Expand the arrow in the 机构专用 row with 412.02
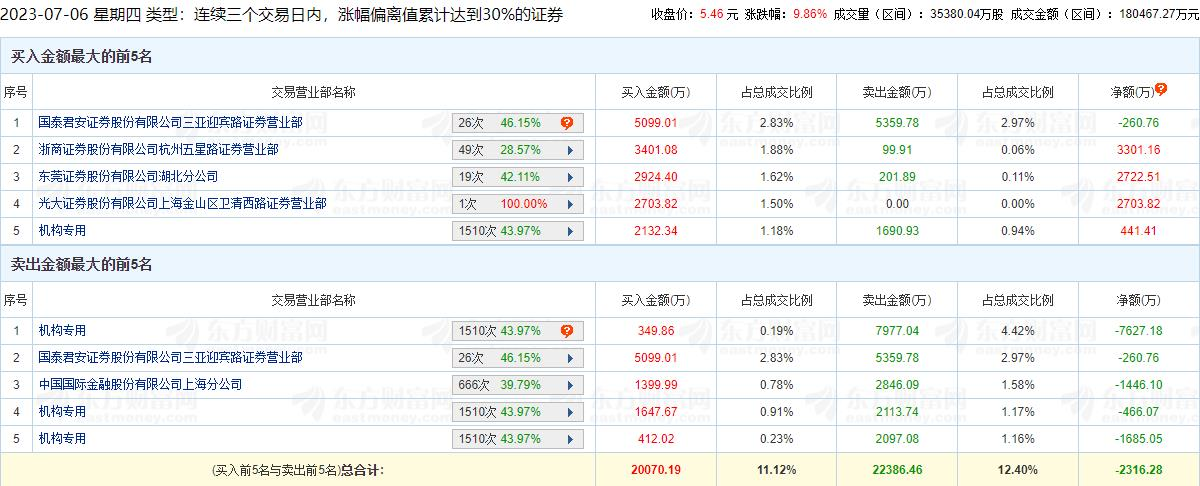Image resolution: width=1200 pixels, height=486 pixels. click(569, 439)
